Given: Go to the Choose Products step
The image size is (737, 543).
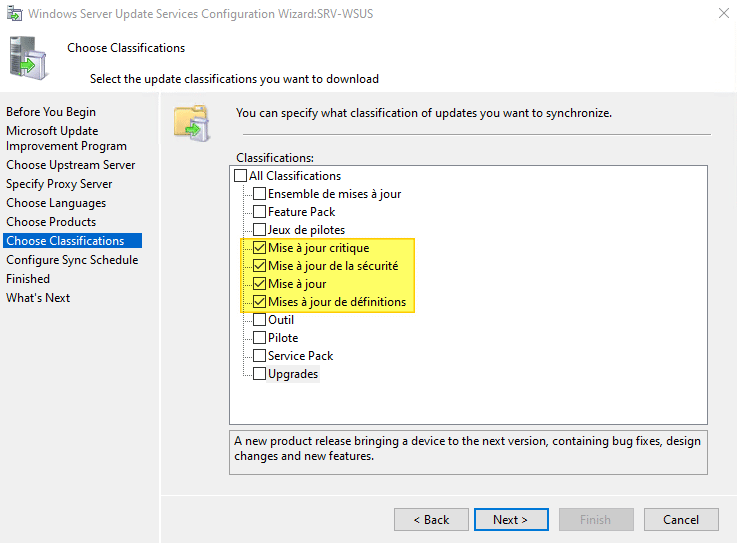Looking at the screenshot, I should click(x=51, y=222).
